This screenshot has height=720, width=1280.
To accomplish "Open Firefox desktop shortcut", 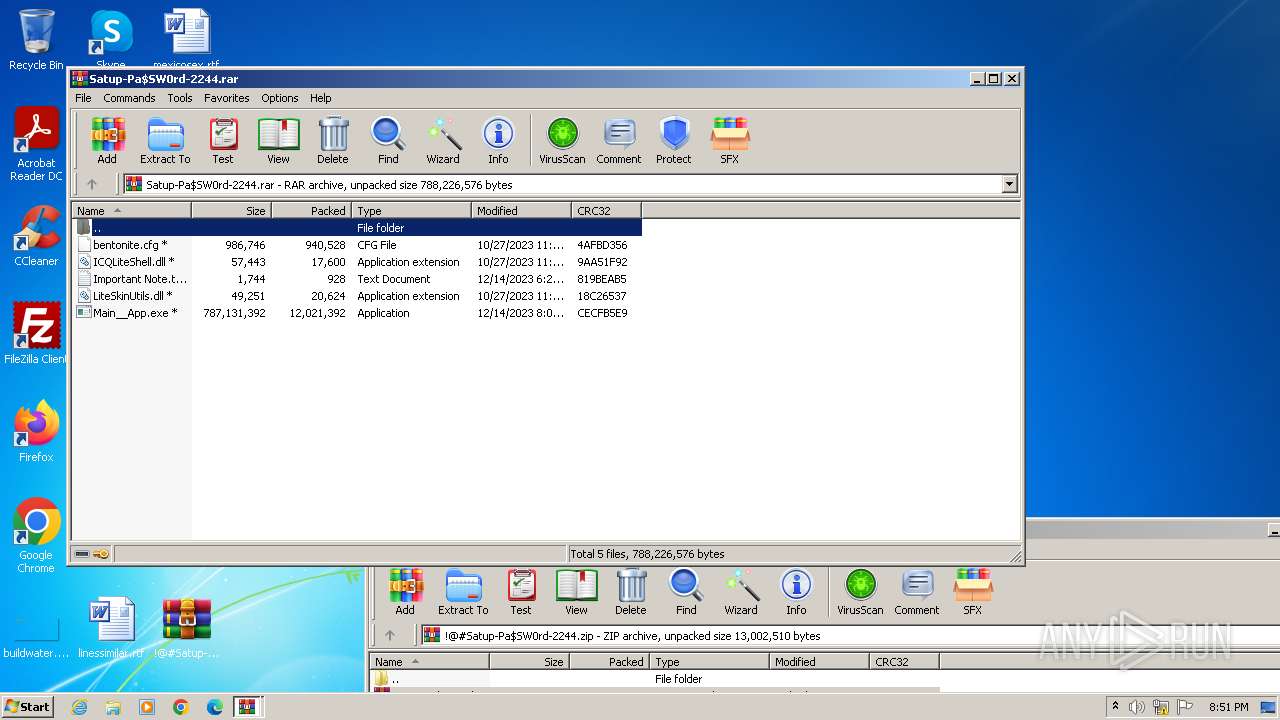I will tap(36, 432).
